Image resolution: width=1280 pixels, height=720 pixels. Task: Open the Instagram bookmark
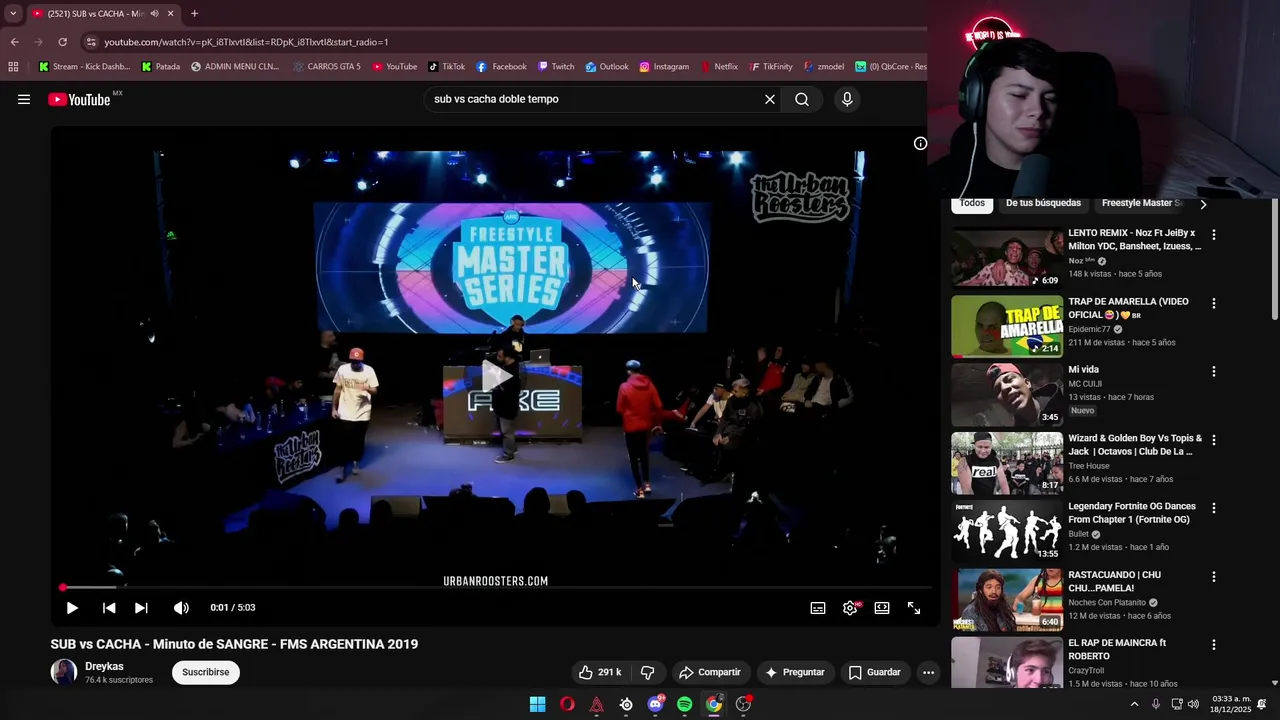(664, 67)
